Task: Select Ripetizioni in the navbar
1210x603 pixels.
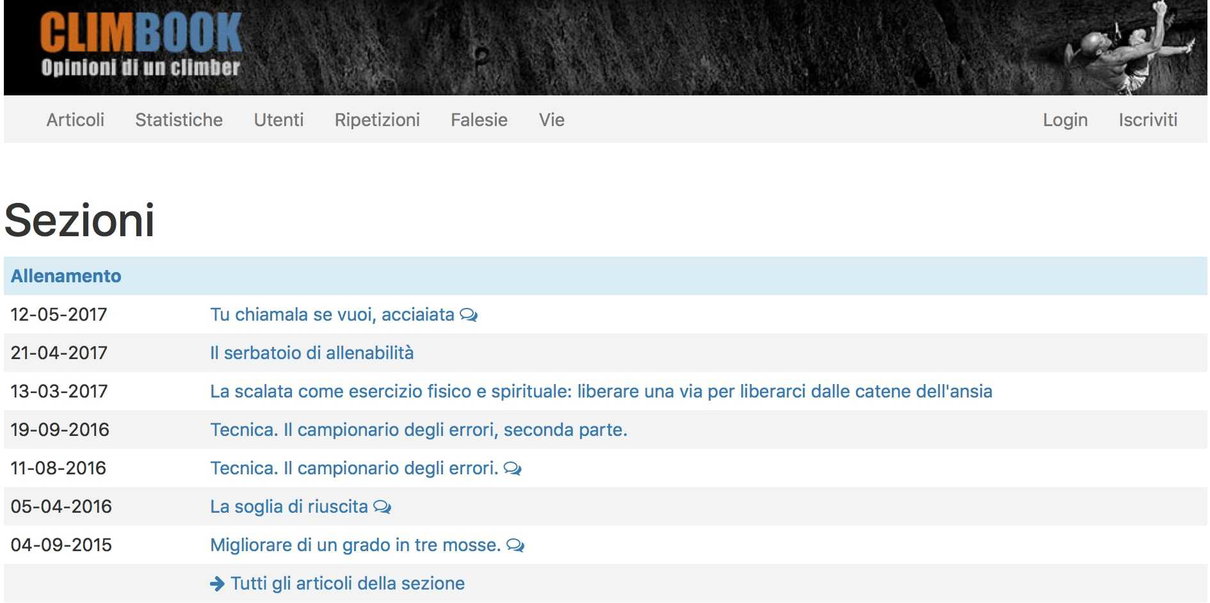Action: (x=377, y=120)
